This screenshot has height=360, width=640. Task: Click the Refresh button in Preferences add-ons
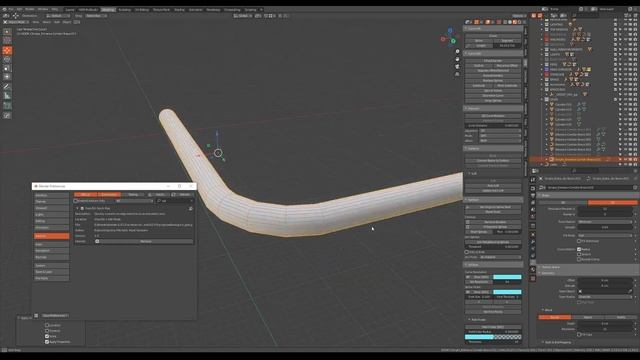tap(182, 195)
